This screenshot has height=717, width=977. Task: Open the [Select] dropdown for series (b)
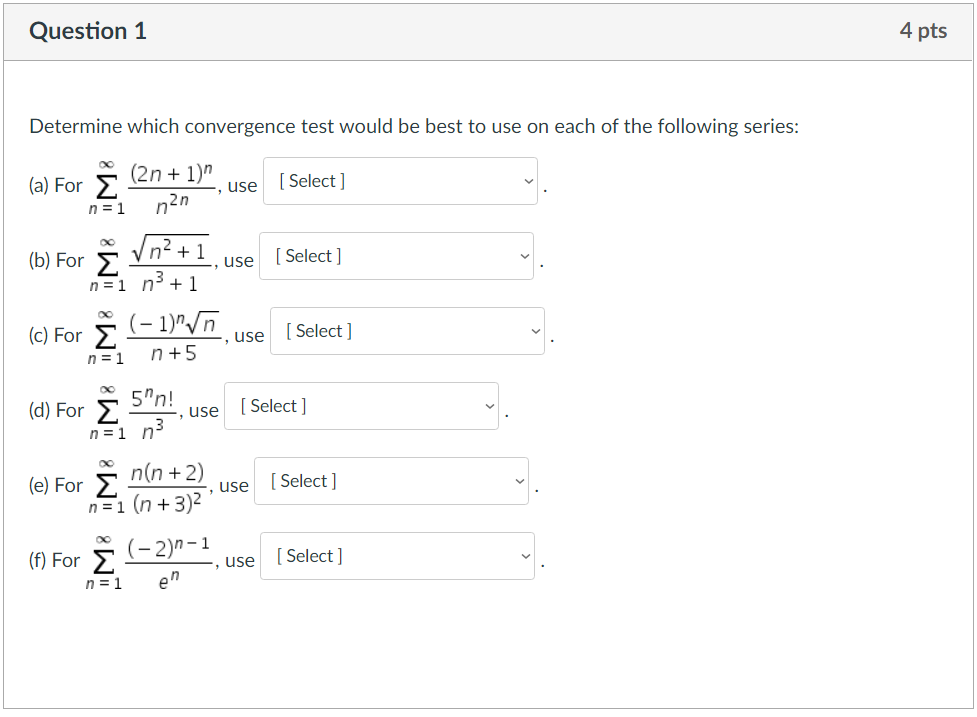[395, 256]
